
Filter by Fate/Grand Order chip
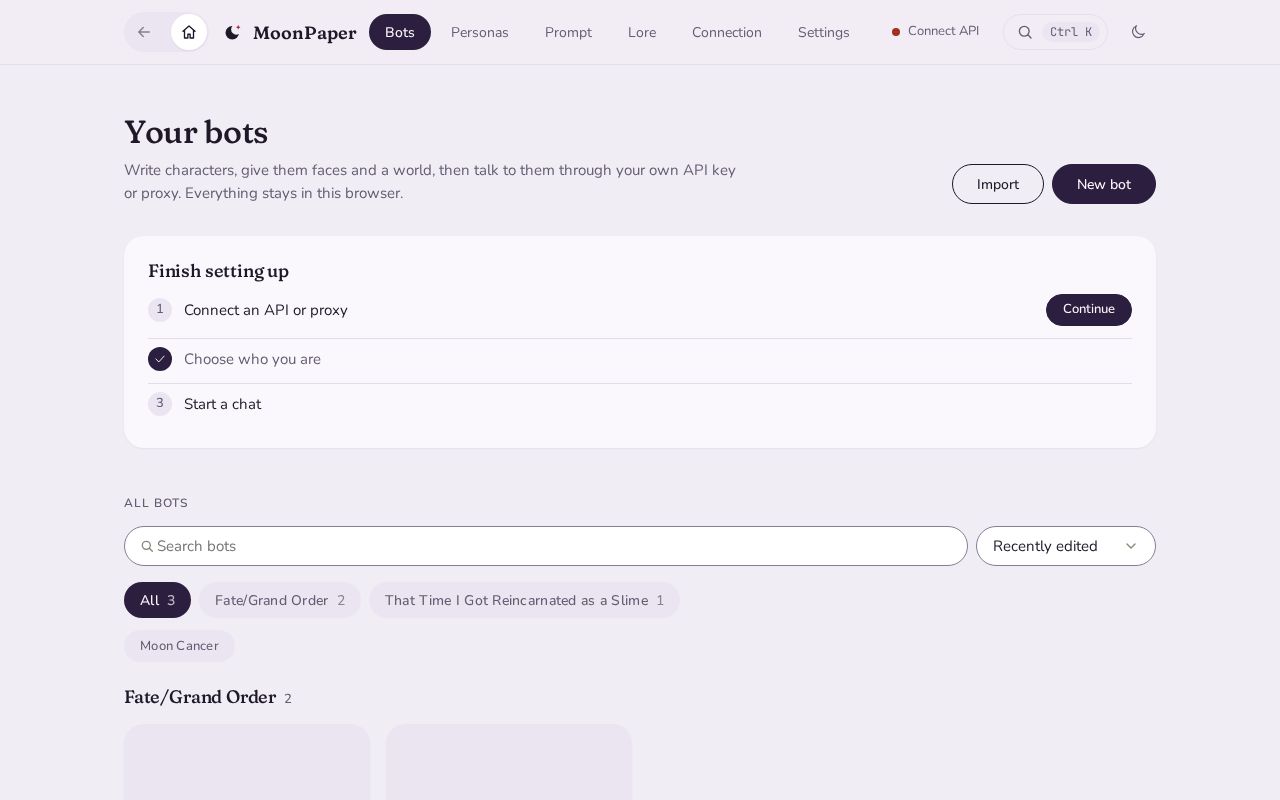(x=280, y=600)
